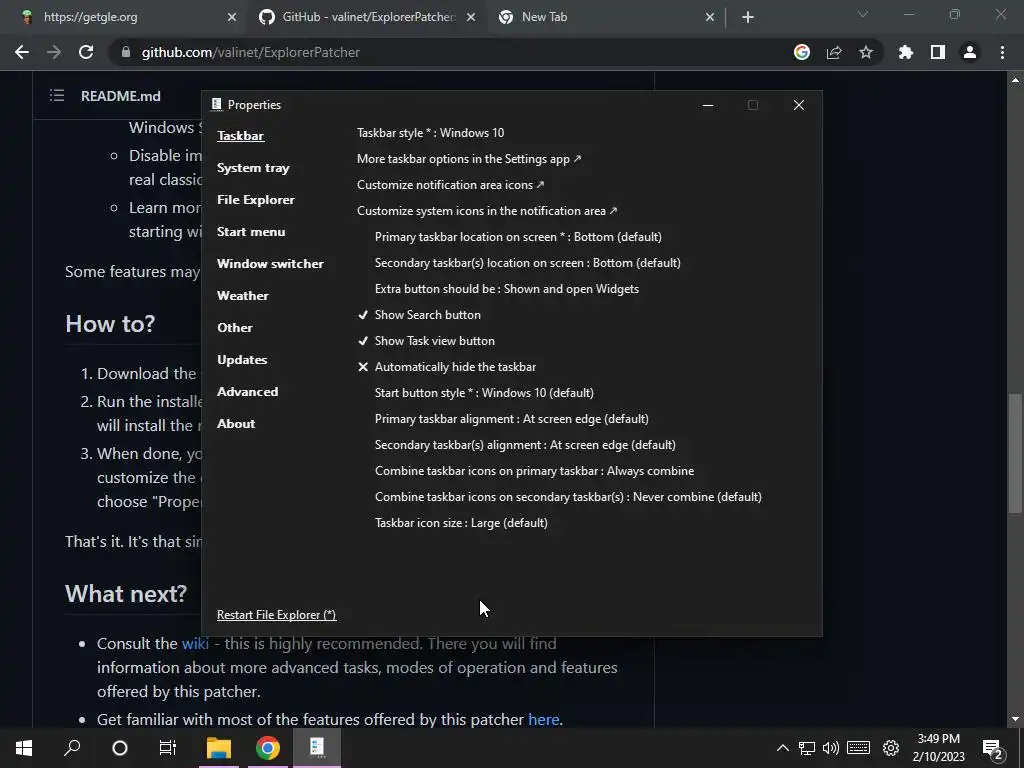
Task: Select Start menu section
Action: pyautogui.click(x=251, y=232)
